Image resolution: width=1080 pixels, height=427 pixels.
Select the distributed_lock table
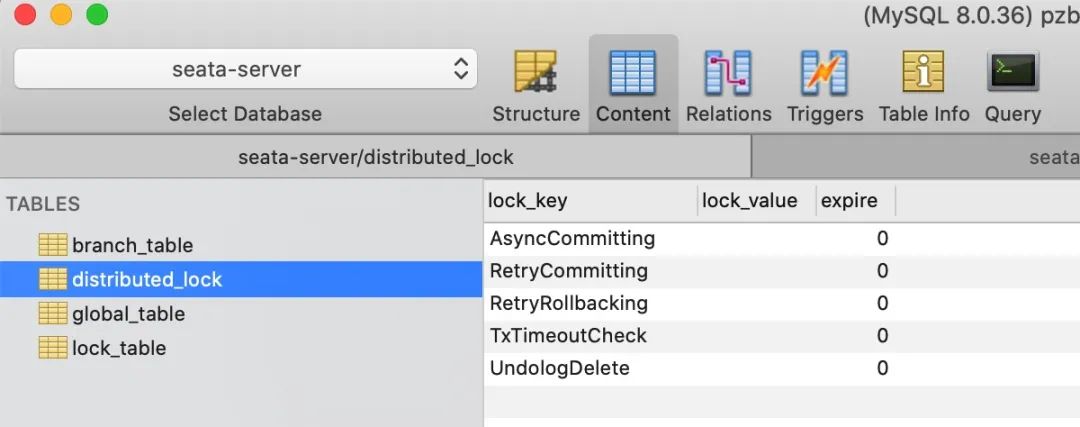pyautogui.click(x=146, y=279)
